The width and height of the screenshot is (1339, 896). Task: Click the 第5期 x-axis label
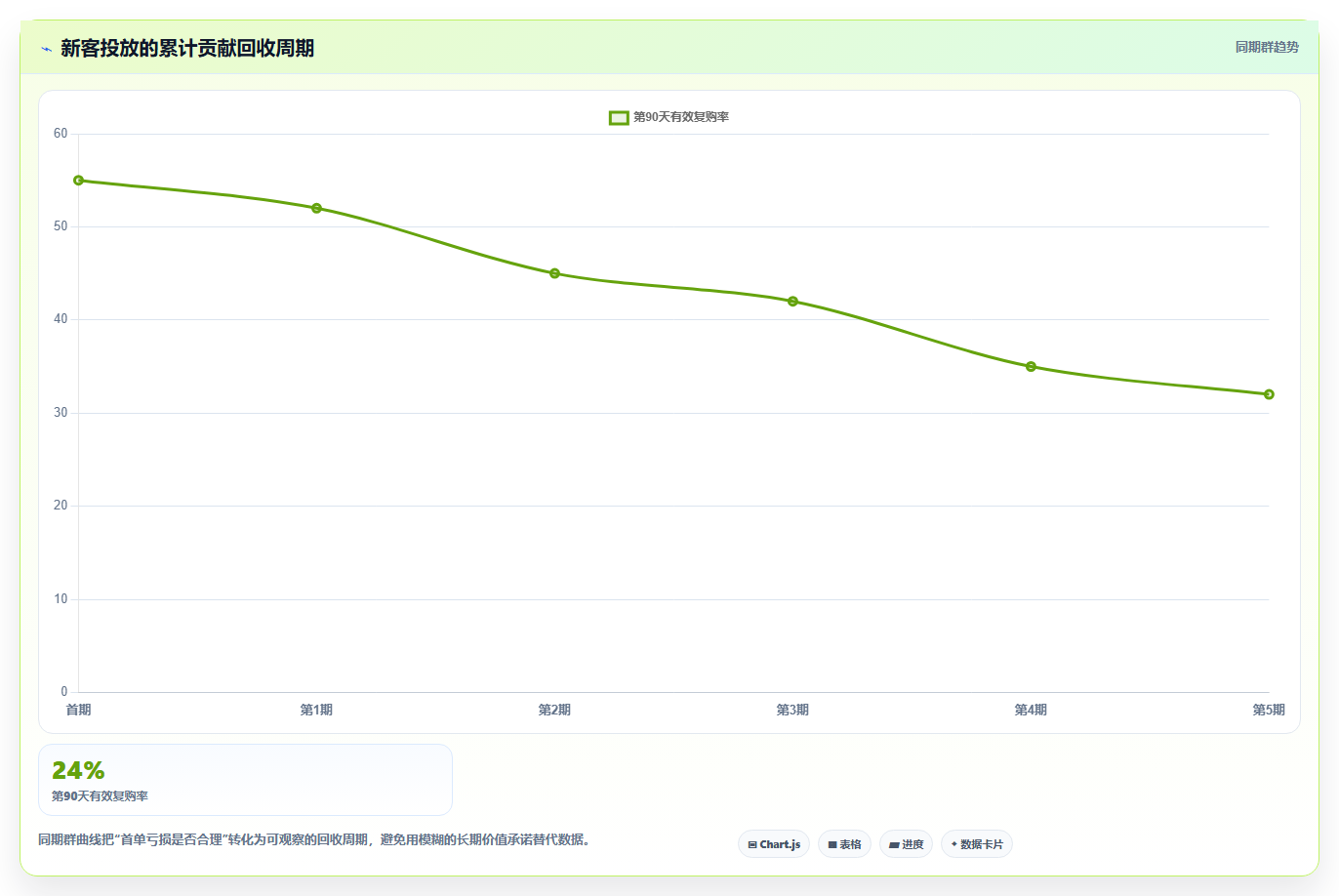[1269, 710]
